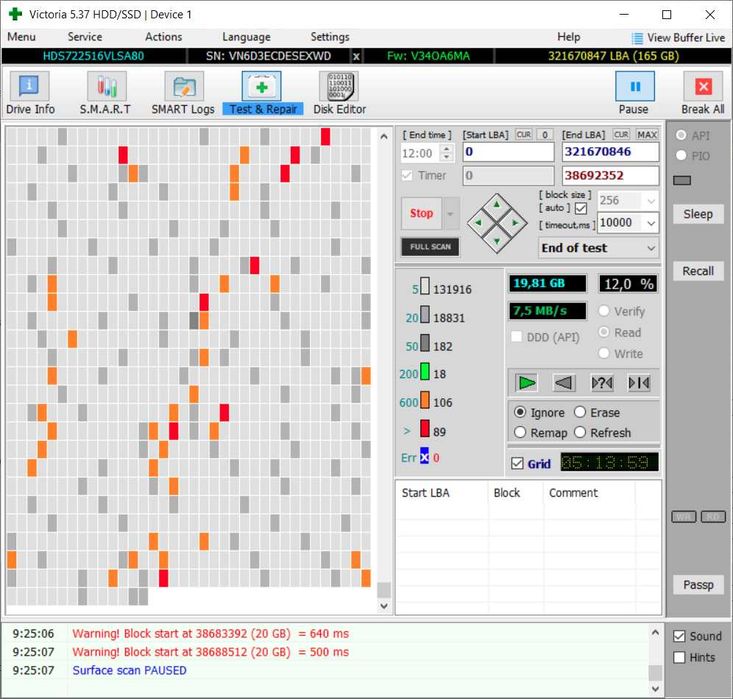The width and height of the screenshot is (733, 699).
Task: Open the dropdown arrow beside Stop
Action: 451,214
